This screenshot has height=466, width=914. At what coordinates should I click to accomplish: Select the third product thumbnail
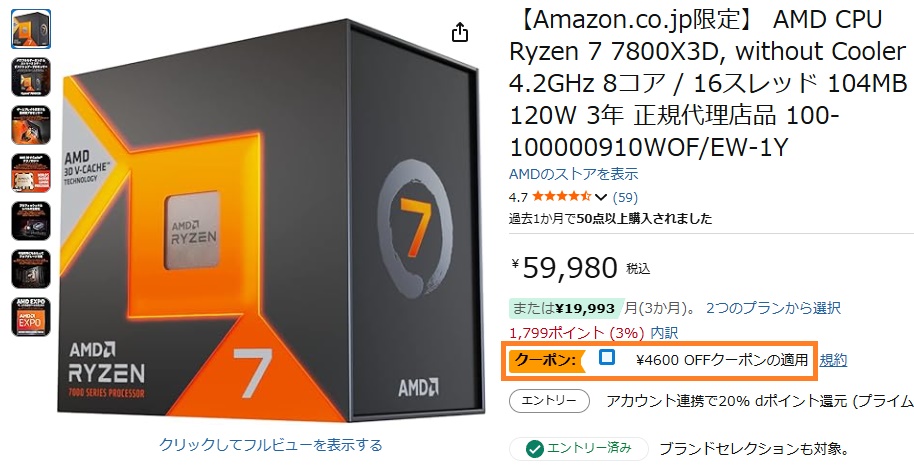(x=31, y=125)
